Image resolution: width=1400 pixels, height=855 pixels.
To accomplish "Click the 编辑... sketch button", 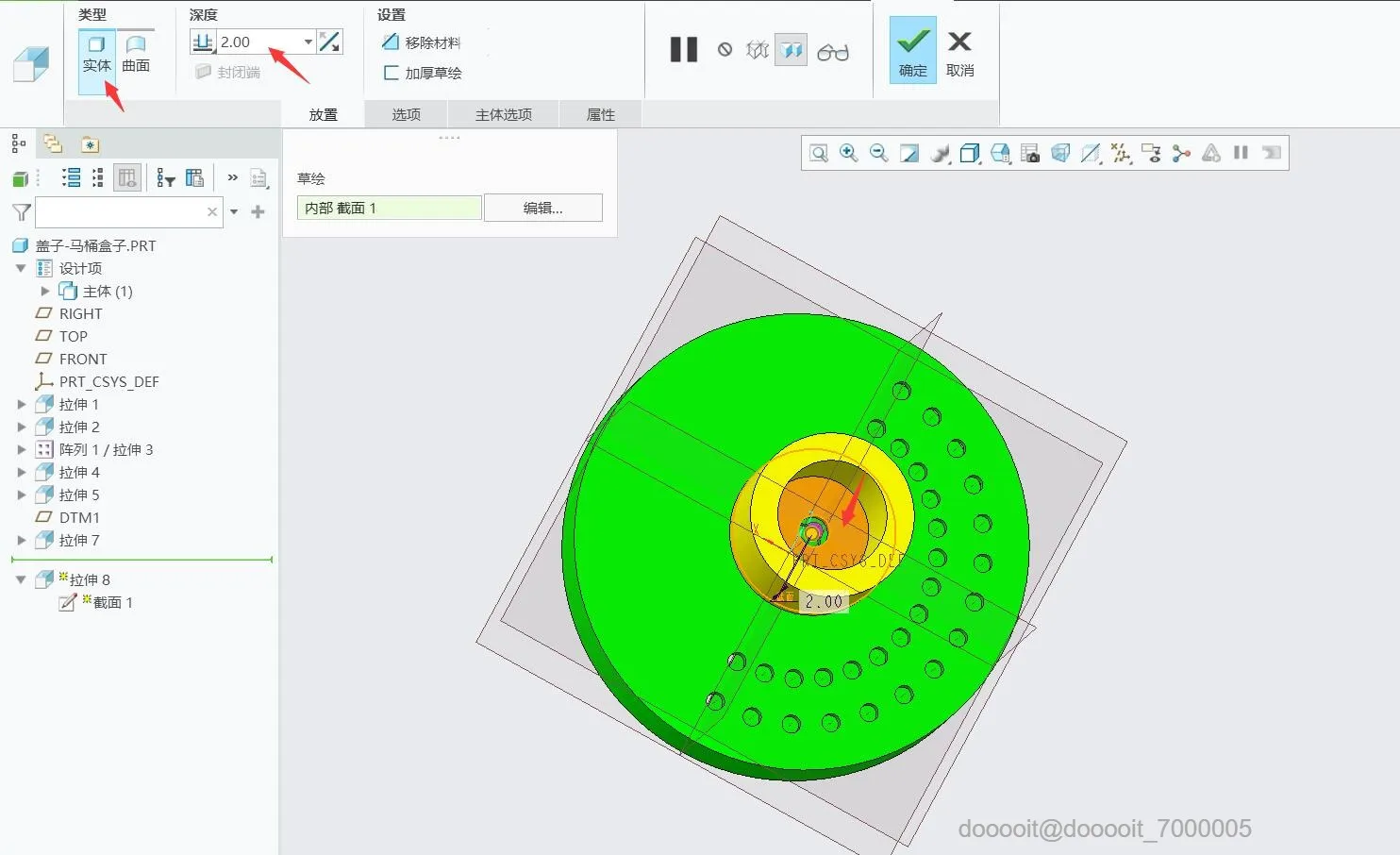I will tap(543, 208).
